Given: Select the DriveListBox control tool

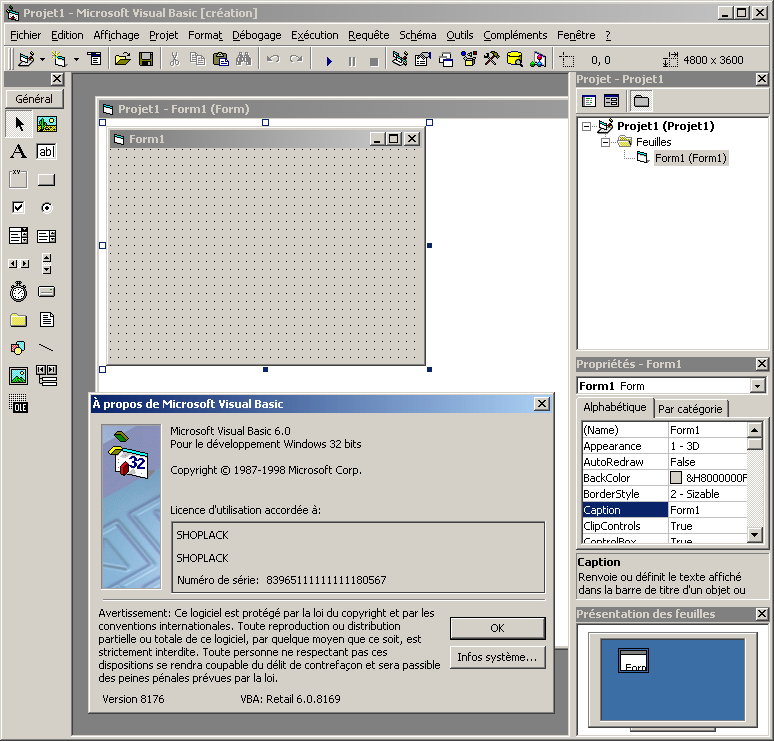Looking at the screenshot, I should (x=47, y=292).
